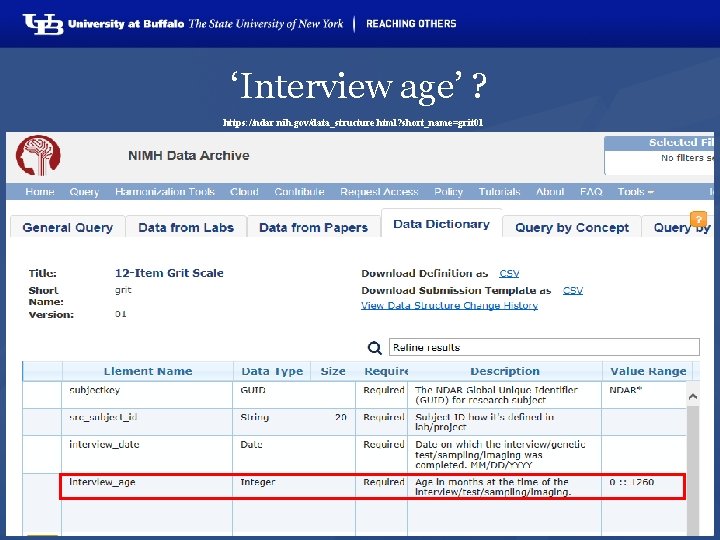Open FAQ in the navigation bar
The image size is (720, 540).
tap(591, 191)
